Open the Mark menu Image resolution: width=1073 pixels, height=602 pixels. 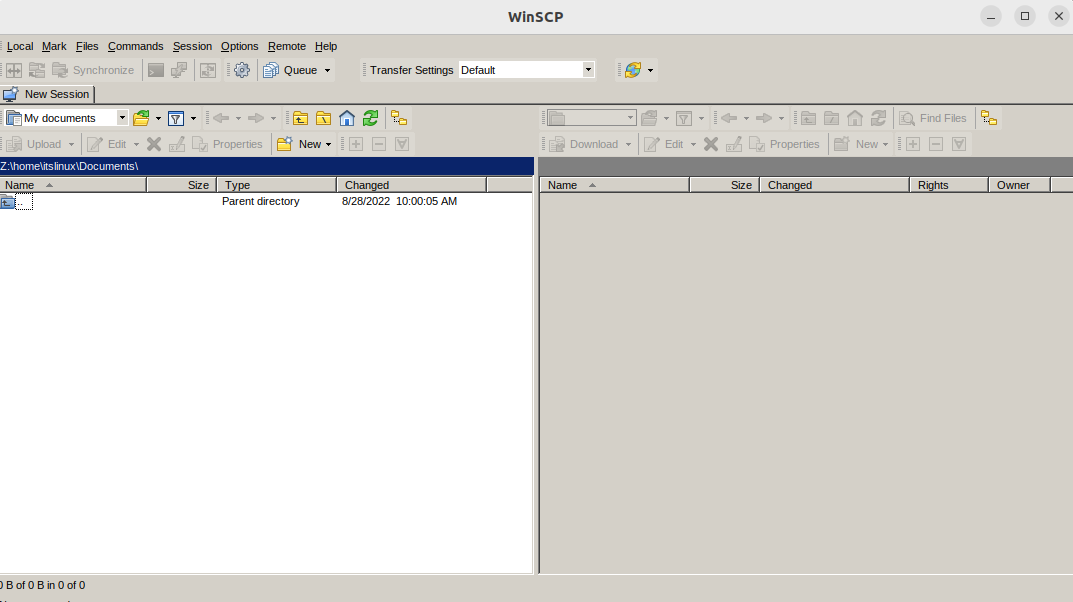(54, 46)
